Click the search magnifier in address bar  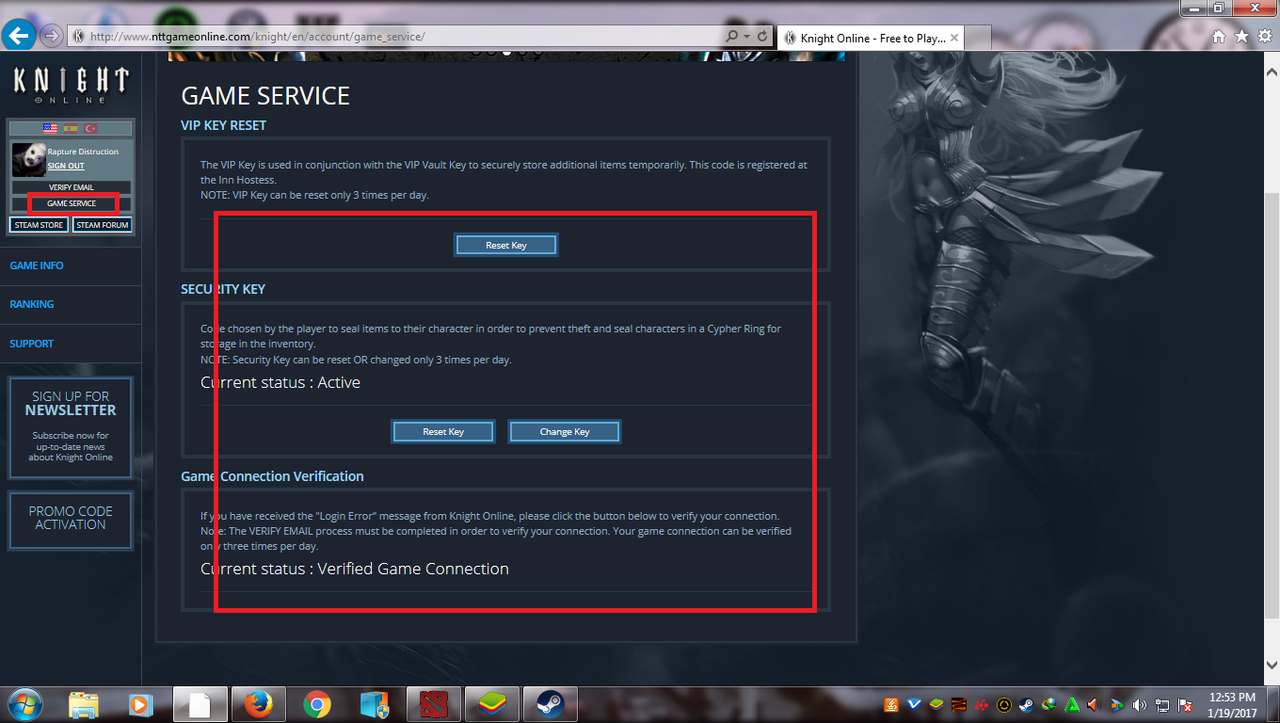[733, 36]
